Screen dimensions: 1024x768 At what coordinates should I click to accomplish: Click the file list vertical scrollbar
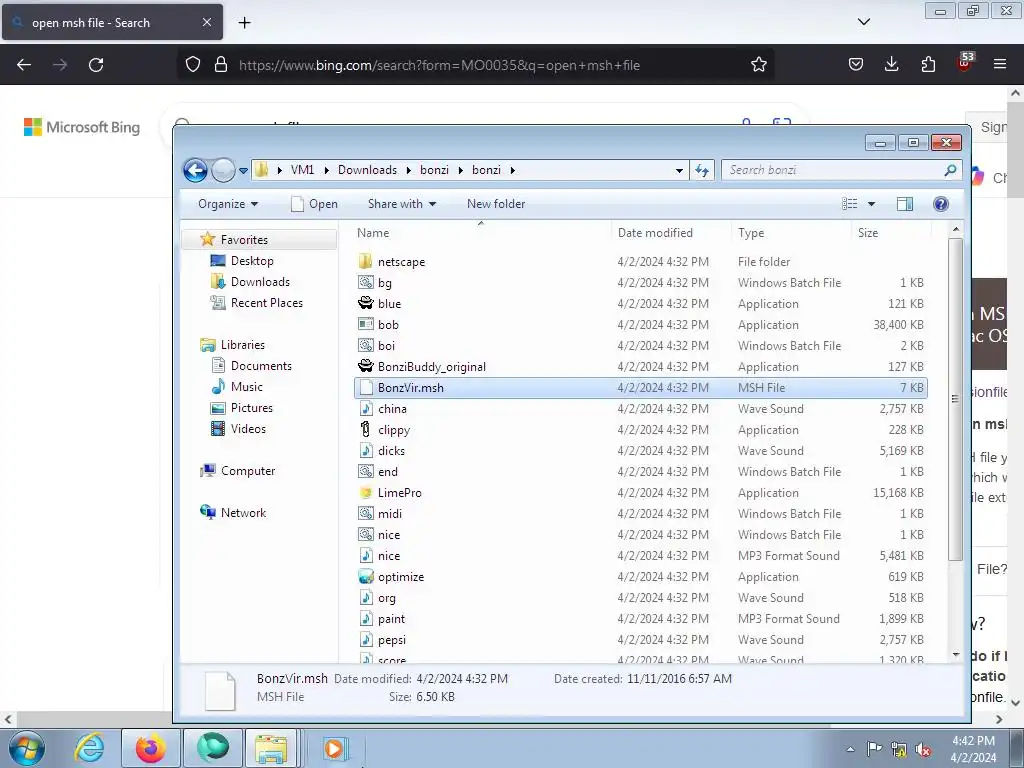(955, 398)
